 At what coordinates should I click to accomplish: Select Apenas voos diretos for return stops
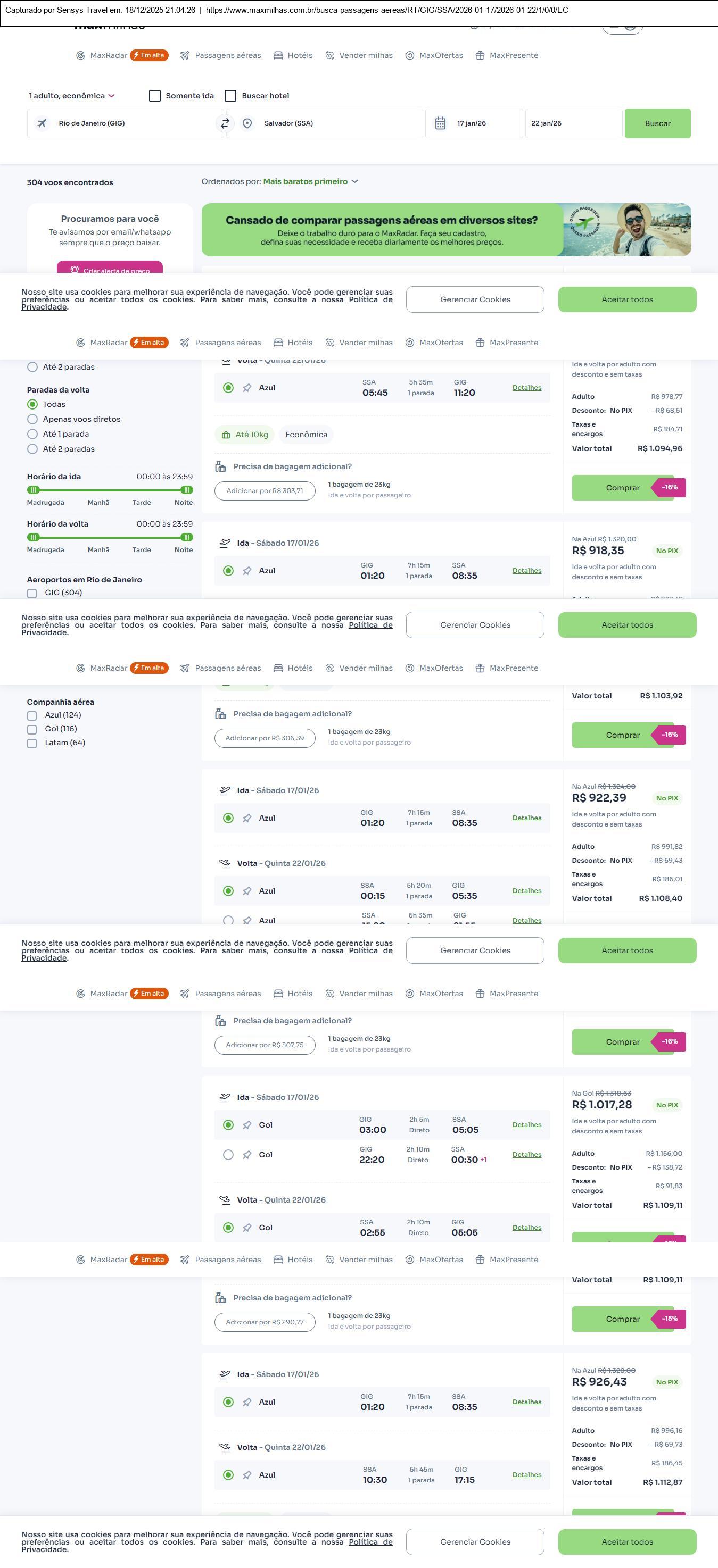click(x=33, y=419)
